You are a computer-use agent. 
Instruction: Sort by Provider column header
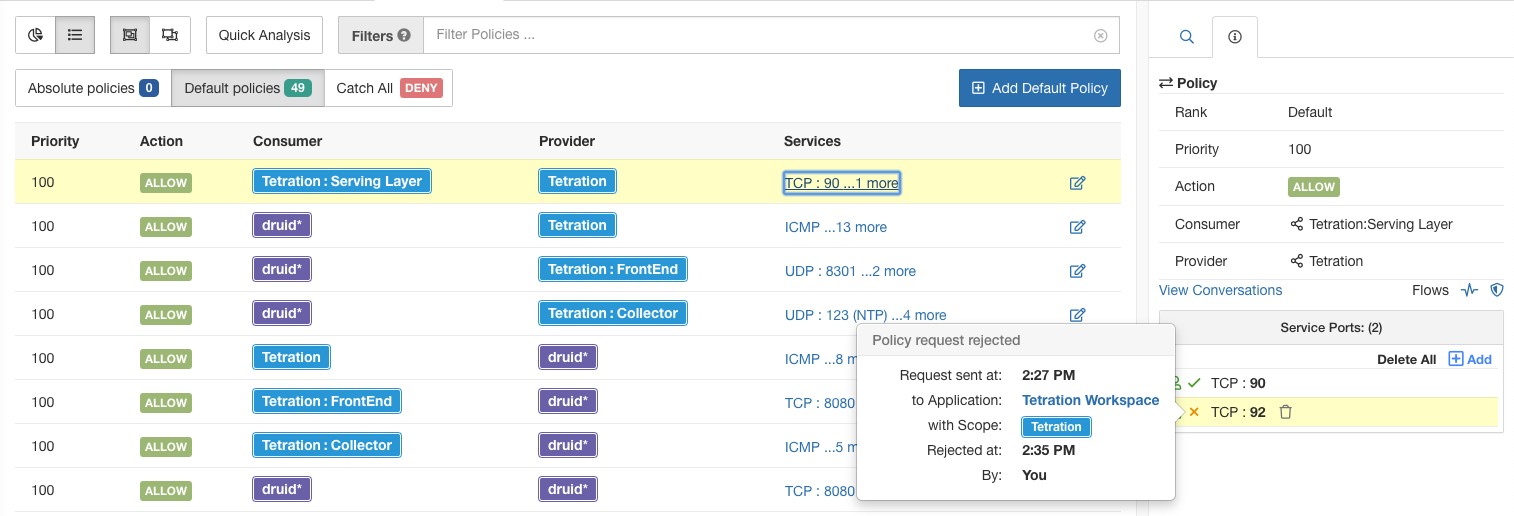point(567,141)
